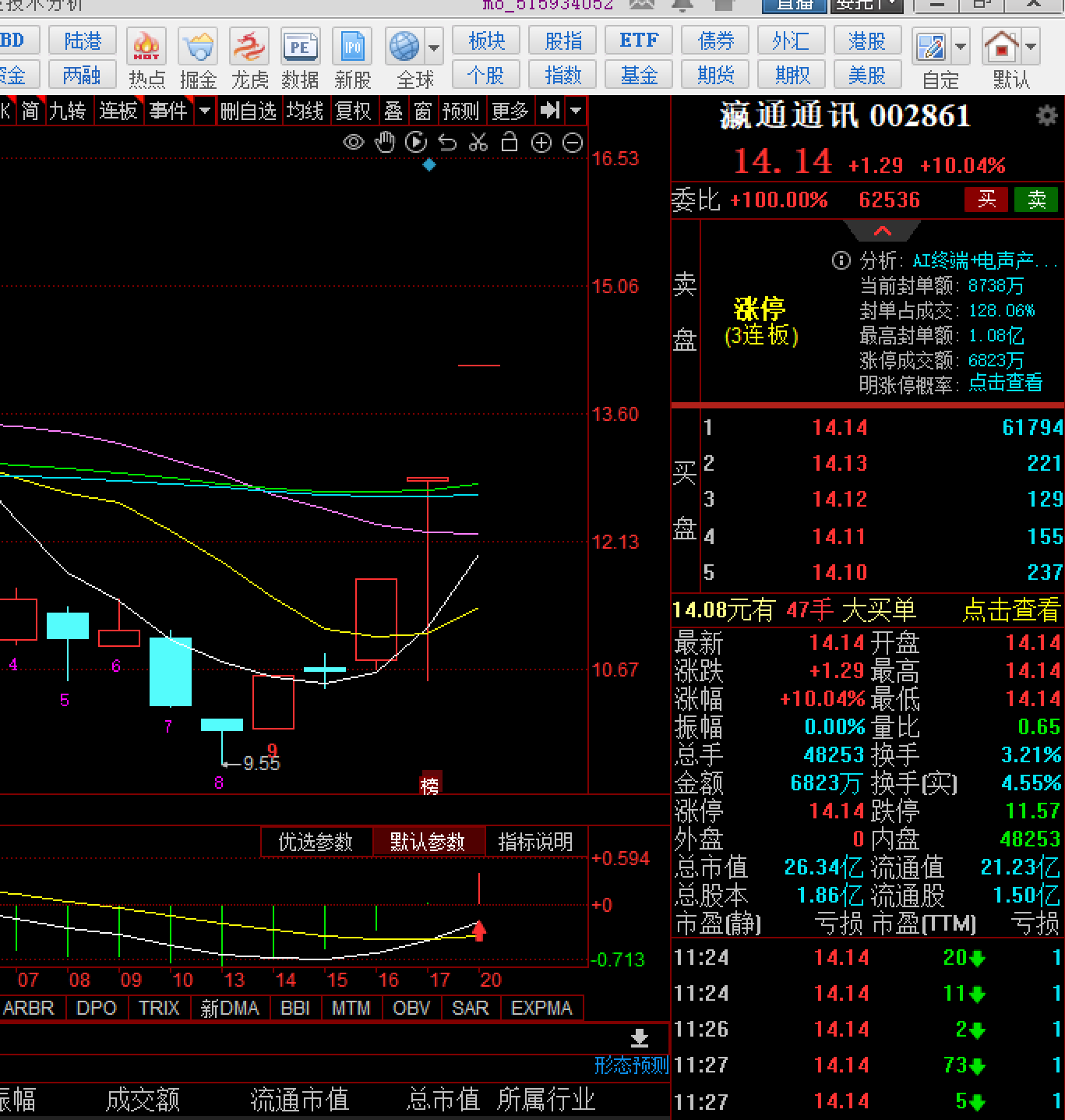Toggle the chart lock icon
This screenshot has width=1065, height=1120.
(x=510, y=143)
